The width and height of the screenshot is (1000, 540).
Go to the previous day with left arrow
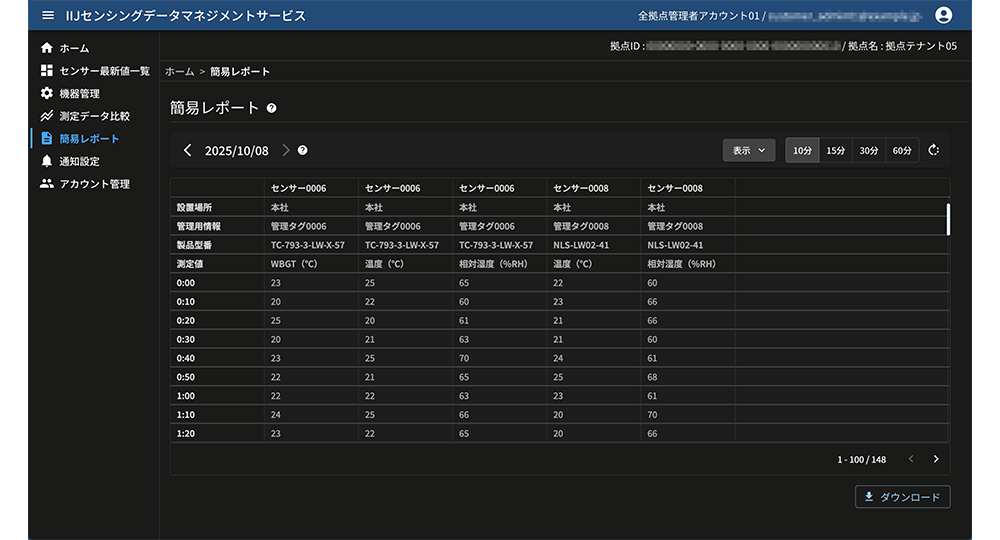pos(188,150)
